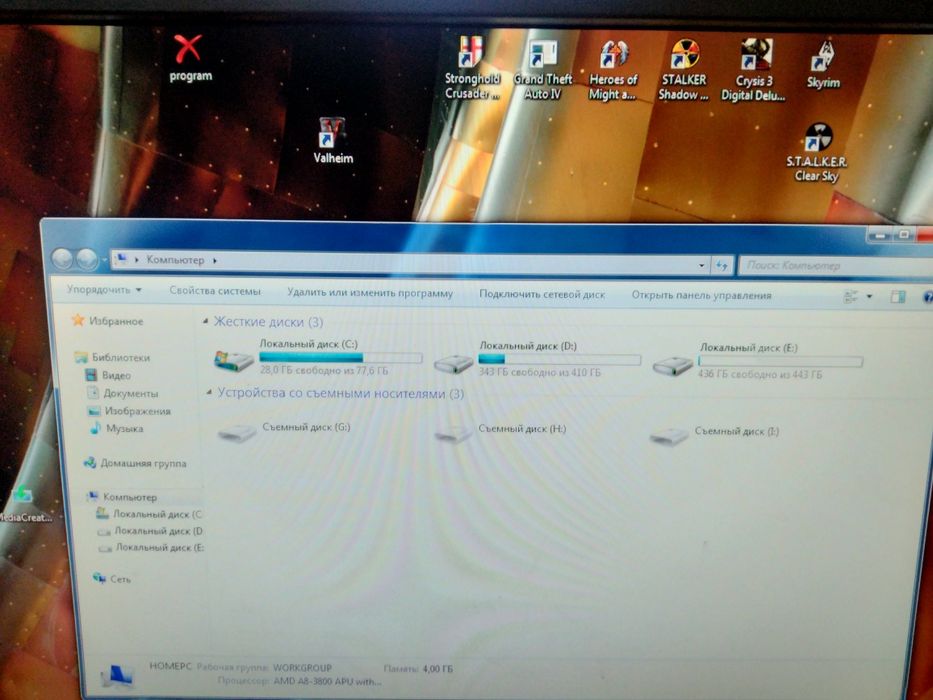
Task: Click 'Открыть панель управления'
Action: [701, 295]
